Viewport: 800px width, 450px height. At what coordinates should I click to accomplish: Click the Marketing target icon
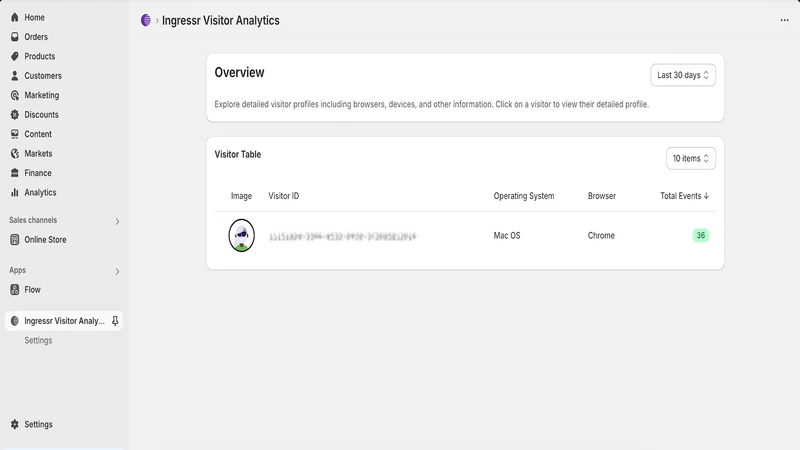point(15,95)
